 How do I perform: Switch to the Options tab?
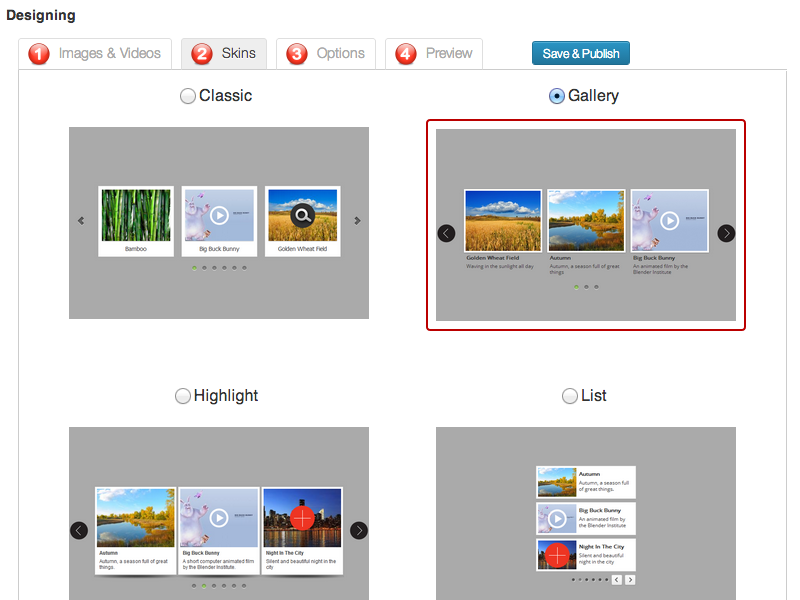(326, 54)
